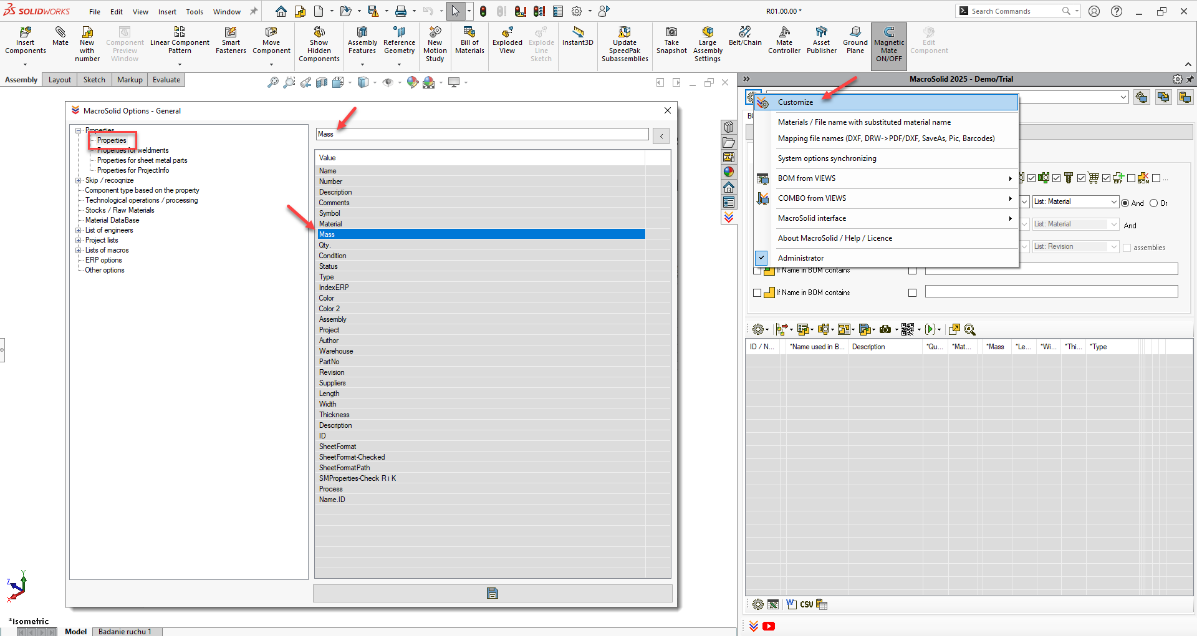Select the 'And' radio button
This screenshot has width=1197, height=638.
click(1125, 203)
